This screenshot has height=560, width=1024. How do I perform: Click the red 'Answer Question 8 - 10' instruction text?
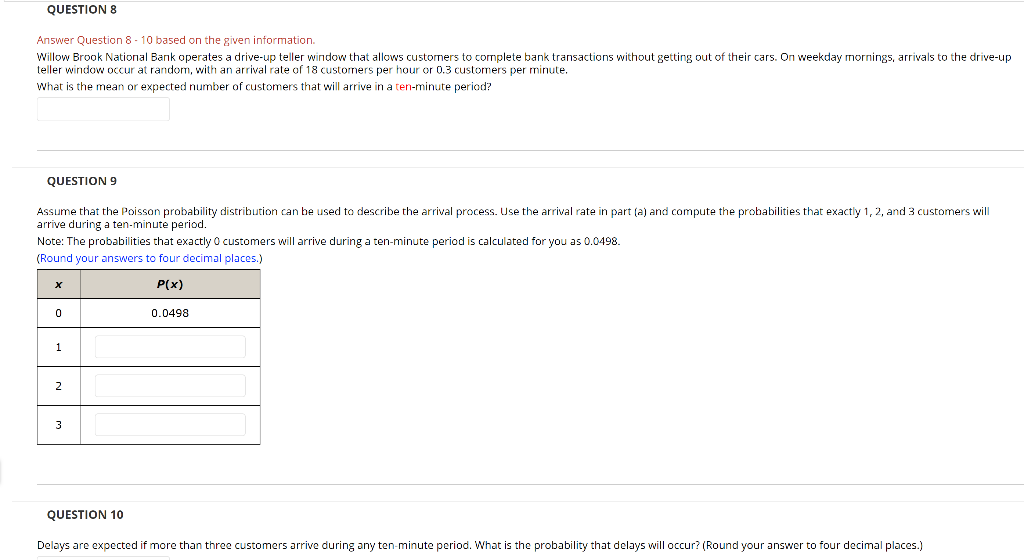point(176,40)
